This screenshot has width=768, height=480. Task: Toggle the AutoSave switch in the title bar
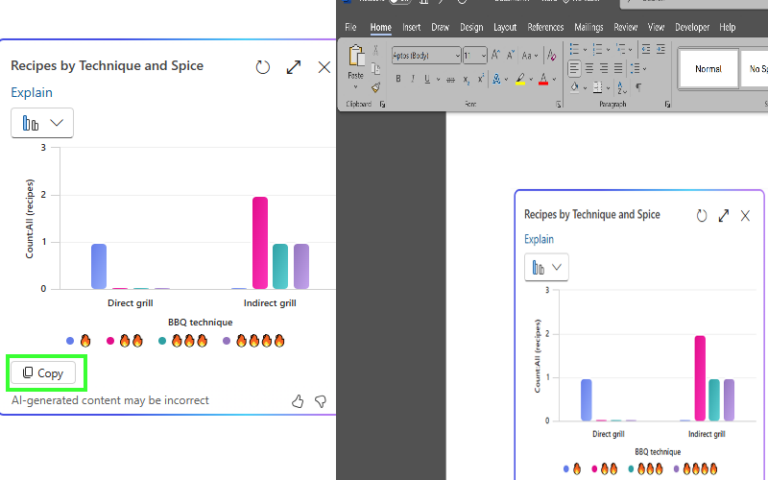pyautogui.click(x=398, y=3)
